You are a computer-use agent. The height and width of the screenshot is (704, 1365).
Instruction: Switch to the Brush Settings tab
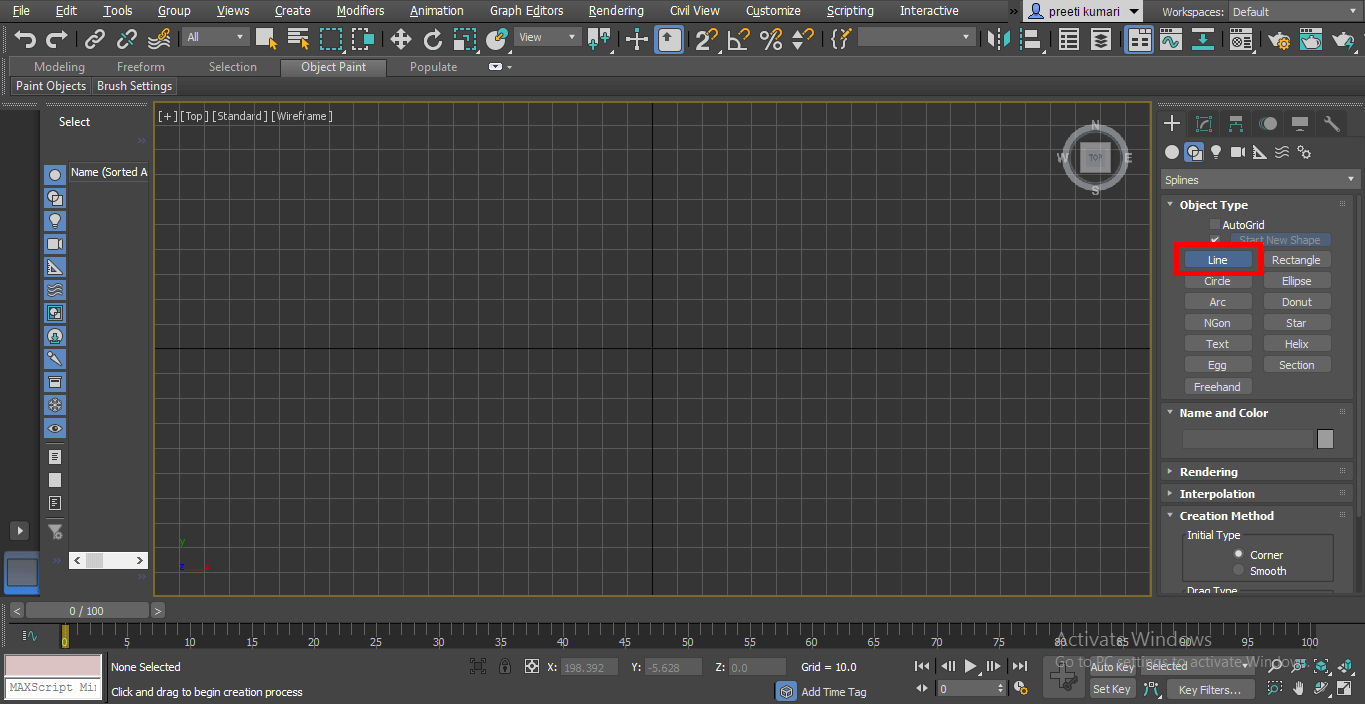click(x=134, y=86)
